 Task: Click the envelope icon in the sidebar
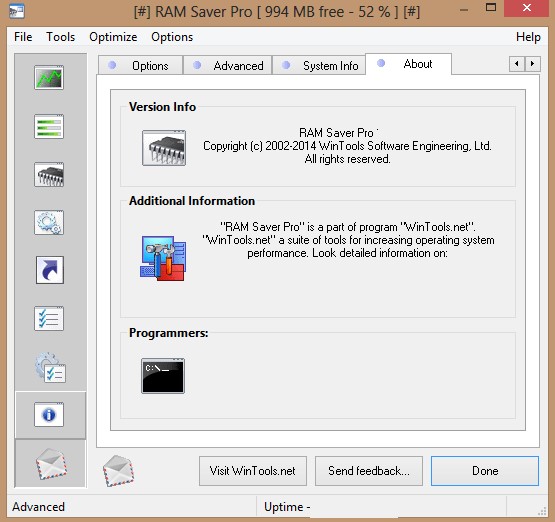(x=51, y=464)
